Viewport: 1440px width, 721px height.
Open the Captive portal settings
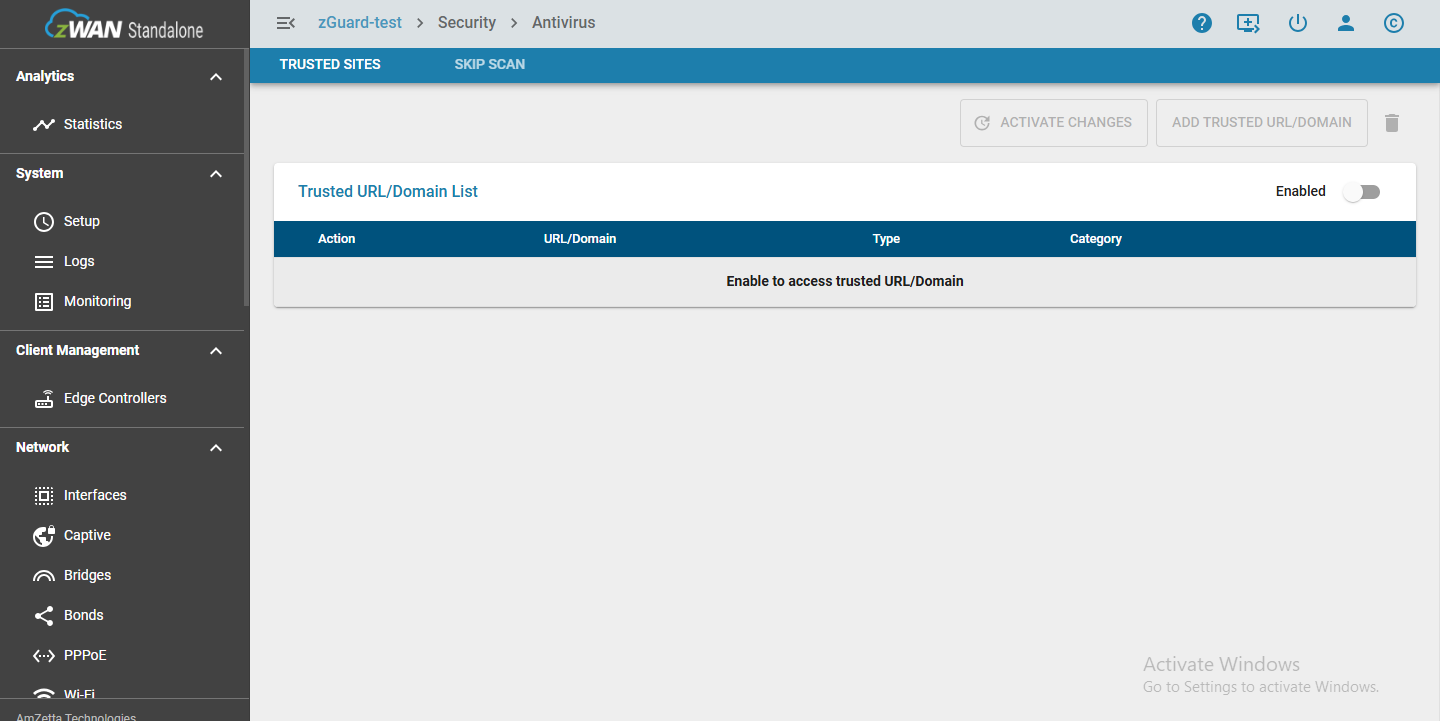click(85, 535)
